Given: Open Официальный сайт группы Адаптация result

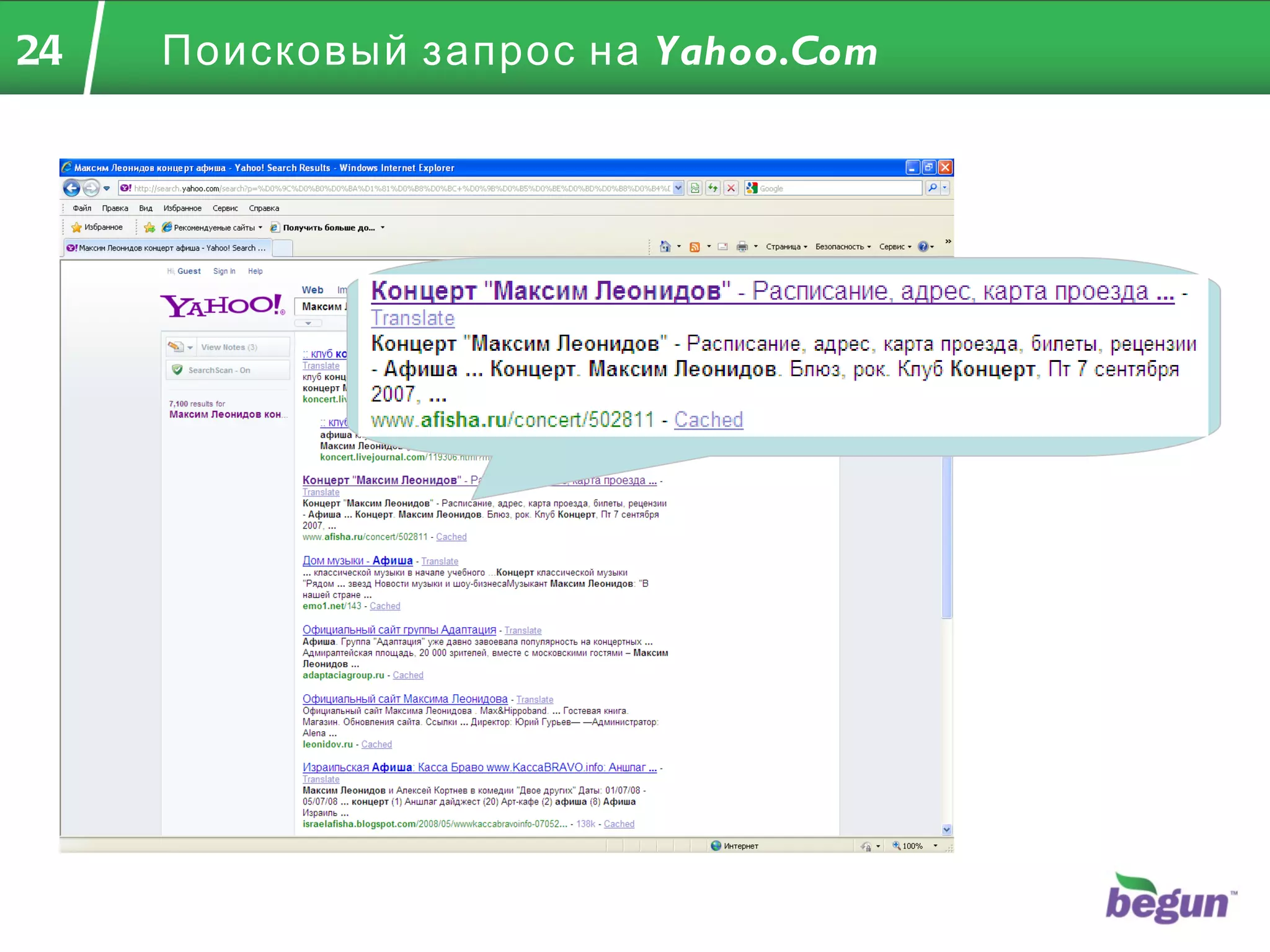Looking at the screenshot, I should (x=399, y=630).
